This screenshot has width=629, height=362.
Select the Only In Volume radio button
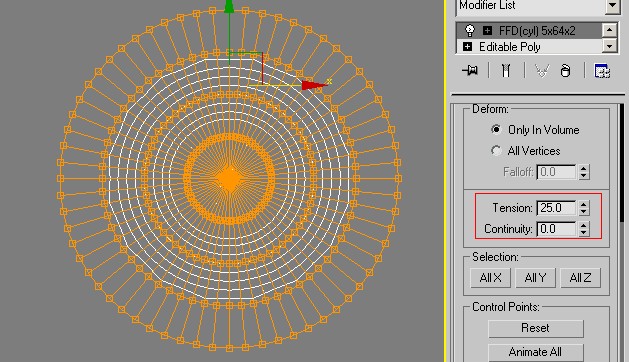[496, 129]
